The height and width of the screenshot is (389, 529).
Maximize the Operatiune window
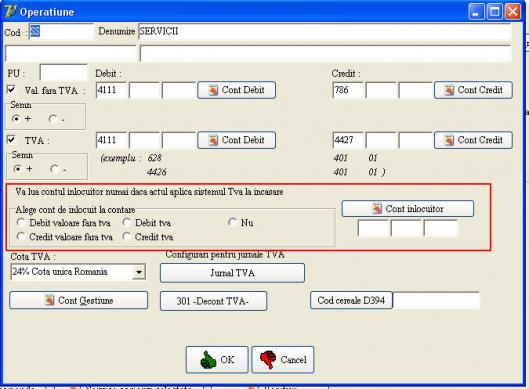(x=494, y=12)
